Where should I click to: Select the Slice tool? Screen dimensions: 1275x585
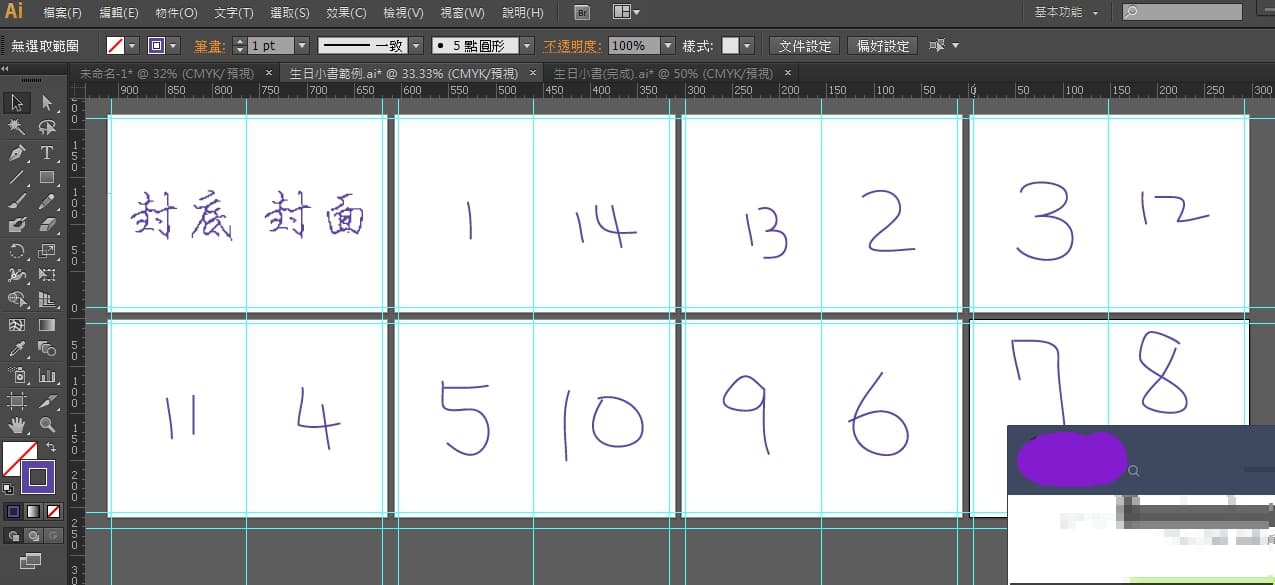click(47, 401)
